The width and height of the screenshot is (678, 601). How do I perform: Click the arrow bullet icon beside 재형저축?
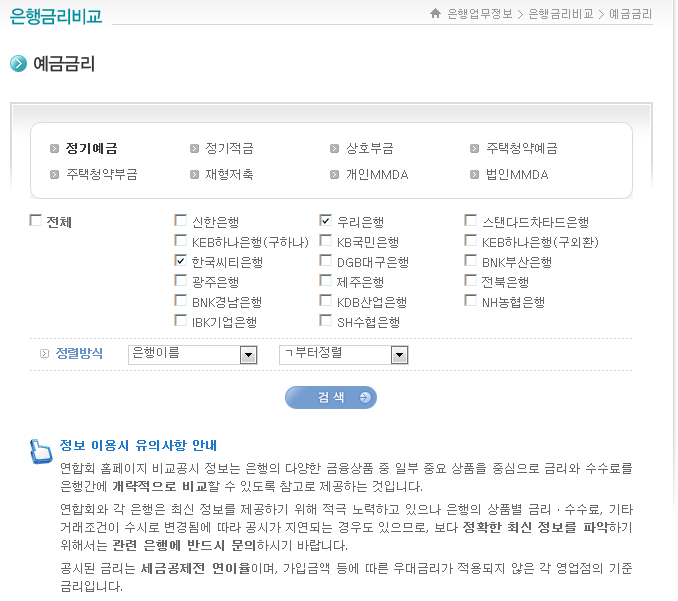(195, 175)
